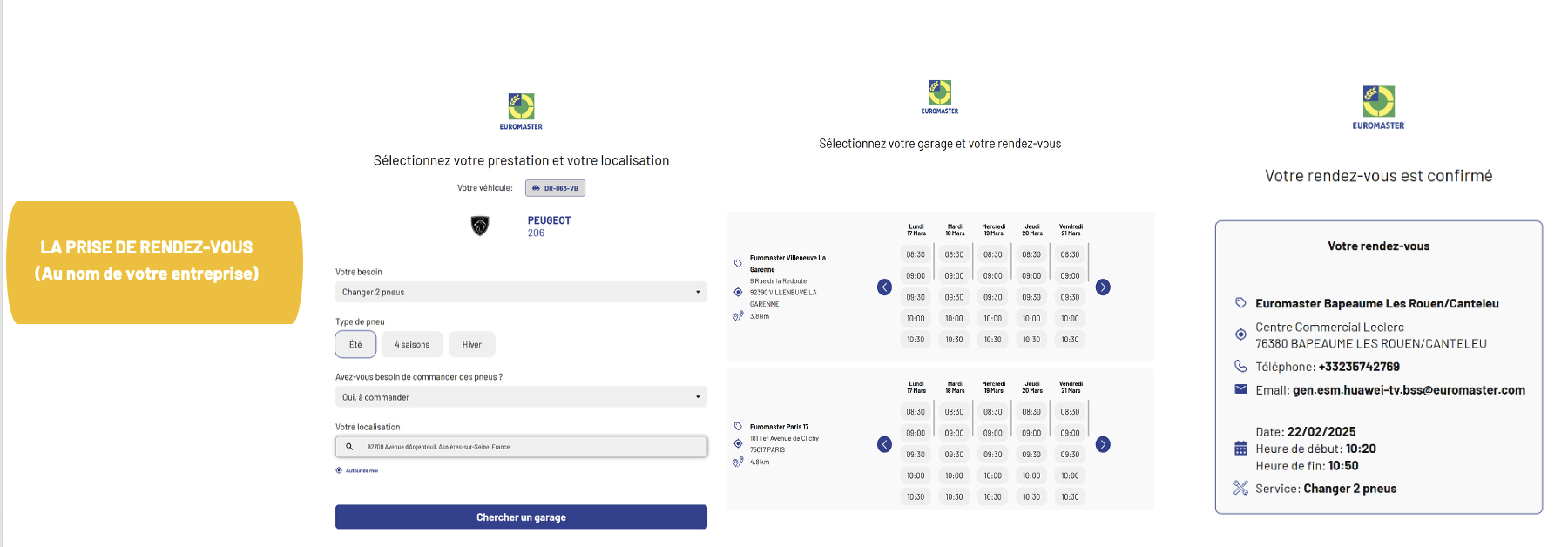Screen dimensions: 1568x547
Task: Click the Euromaster logo above the prestation form
Action: (521, 111)
